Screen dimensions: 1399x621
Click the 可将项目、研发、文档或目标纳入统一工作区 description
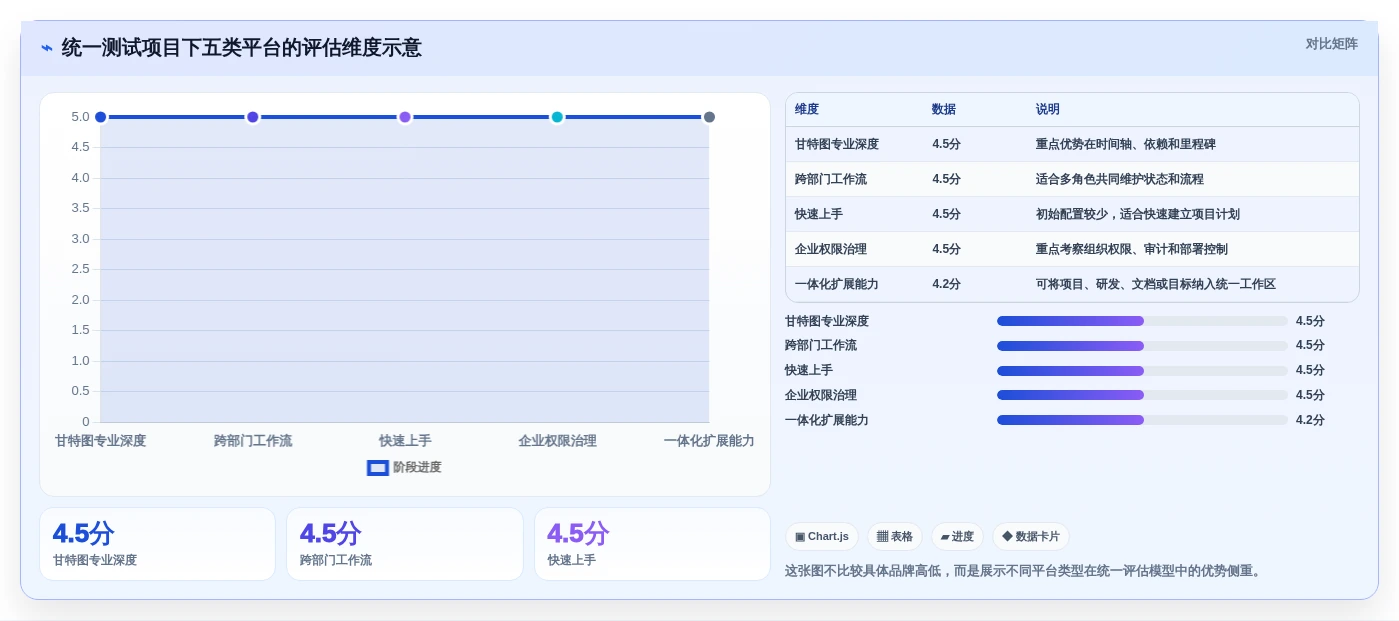[x=1156, y=284]
